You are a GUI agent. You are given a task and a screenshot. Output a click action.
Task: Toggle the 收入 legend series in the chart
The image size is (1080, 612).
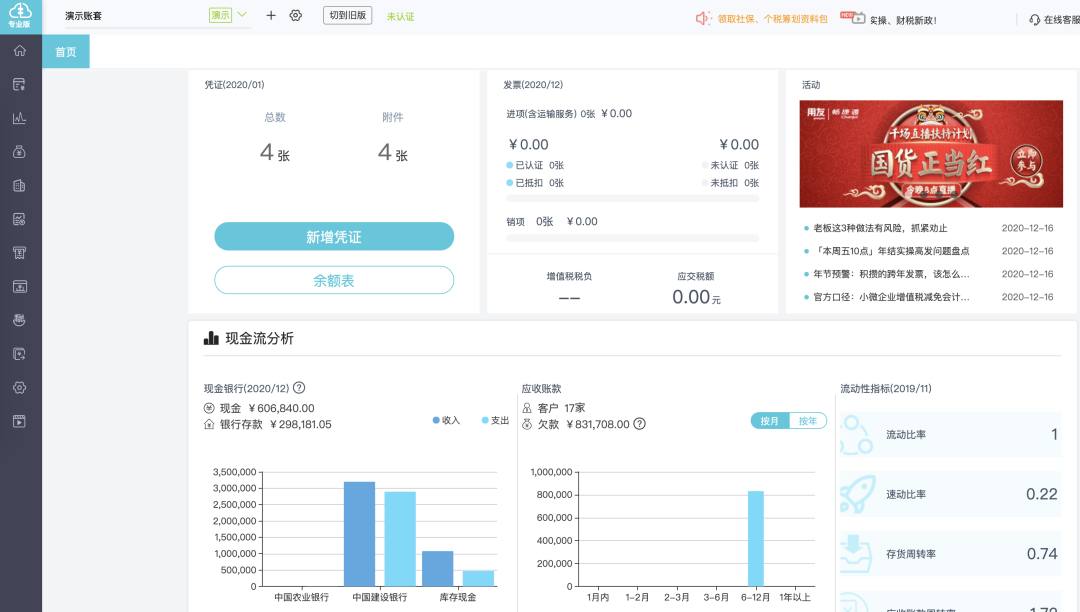(446, 420)
